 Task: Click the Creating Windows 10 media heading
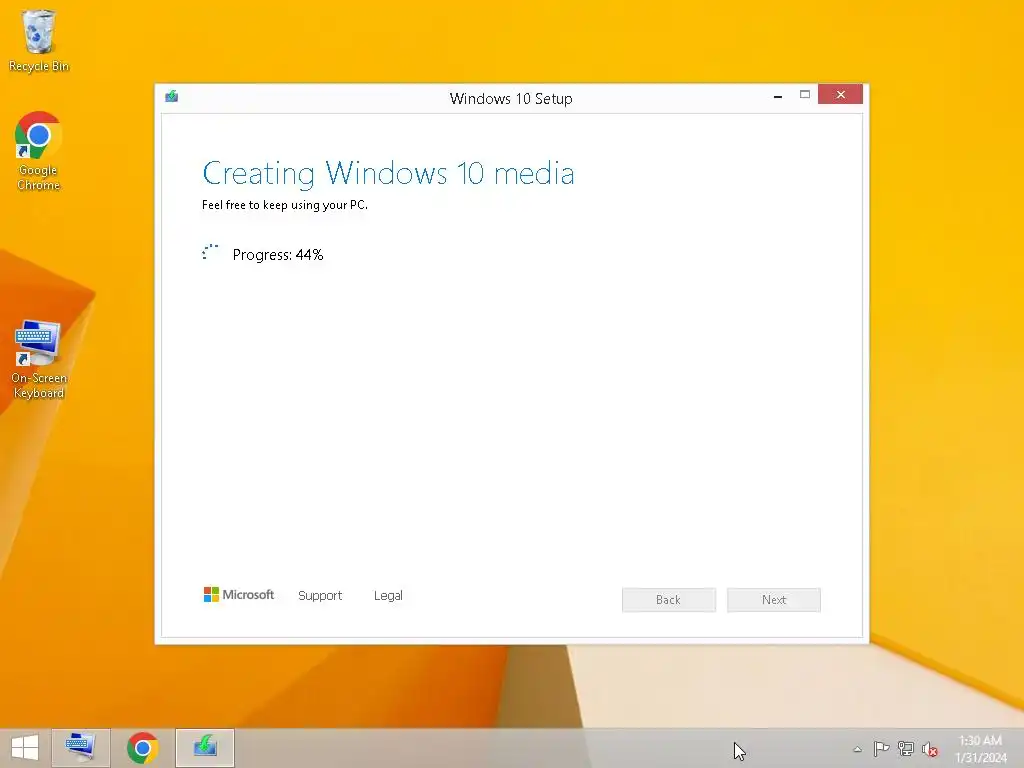[x=388, y=173]
